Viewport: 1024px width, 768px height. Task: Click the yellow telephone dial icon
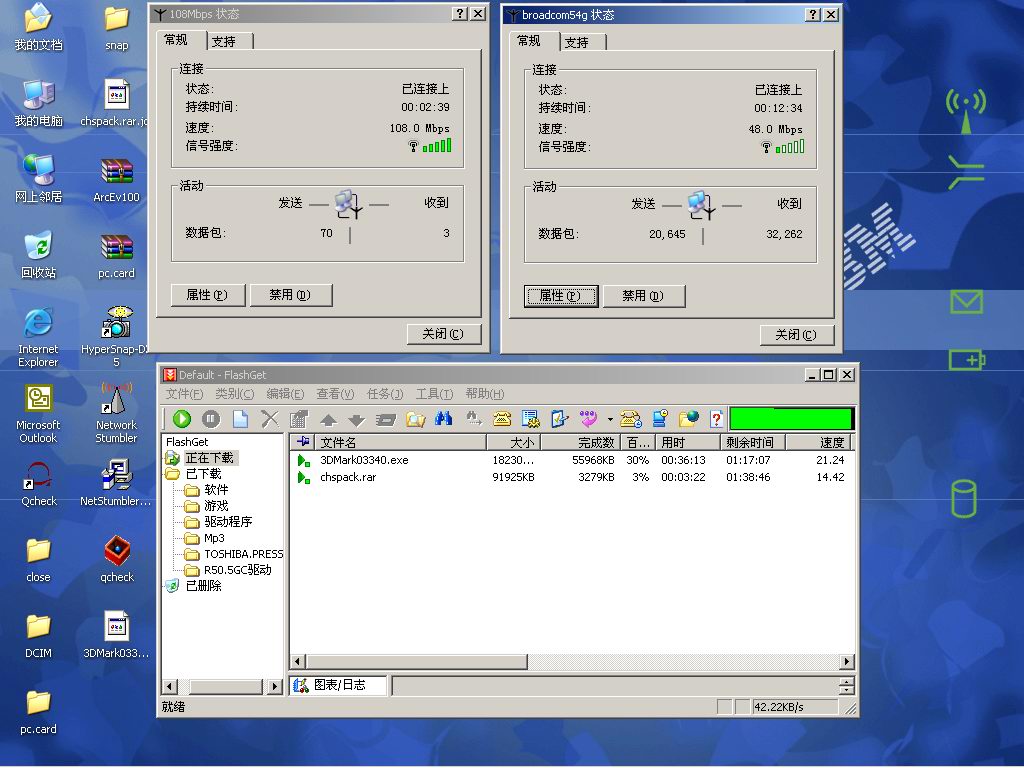coord(502,419)
